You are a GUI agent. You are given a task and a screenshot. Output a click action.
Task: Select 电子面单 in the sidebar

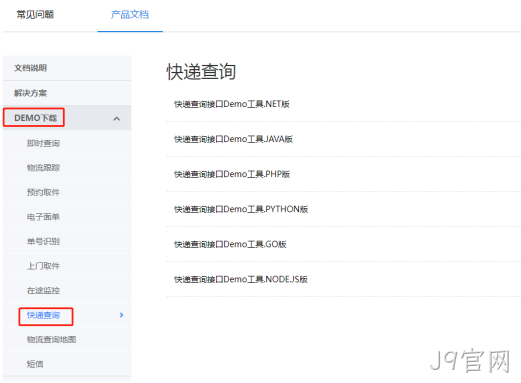click(x=43, y=217)
